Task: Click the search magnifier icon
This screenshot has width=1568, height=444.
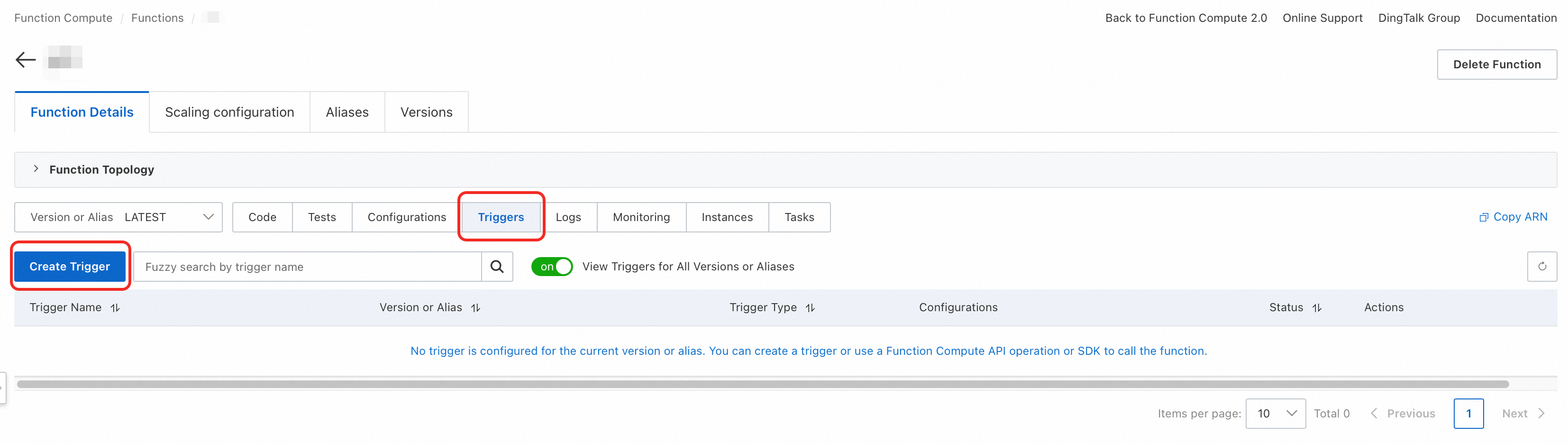Action: tap(497, 267)
